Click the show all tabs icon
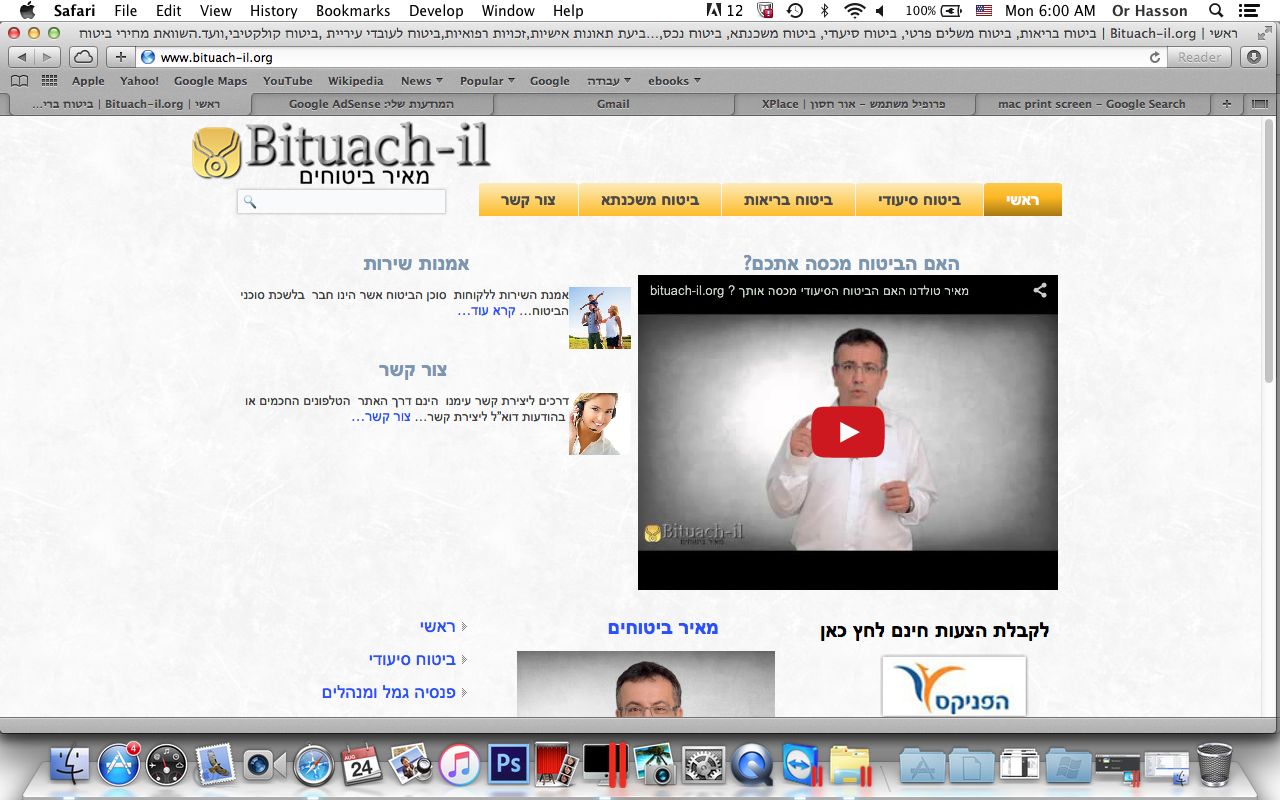Screen dimensions: 1280x800 (1259, 104)
